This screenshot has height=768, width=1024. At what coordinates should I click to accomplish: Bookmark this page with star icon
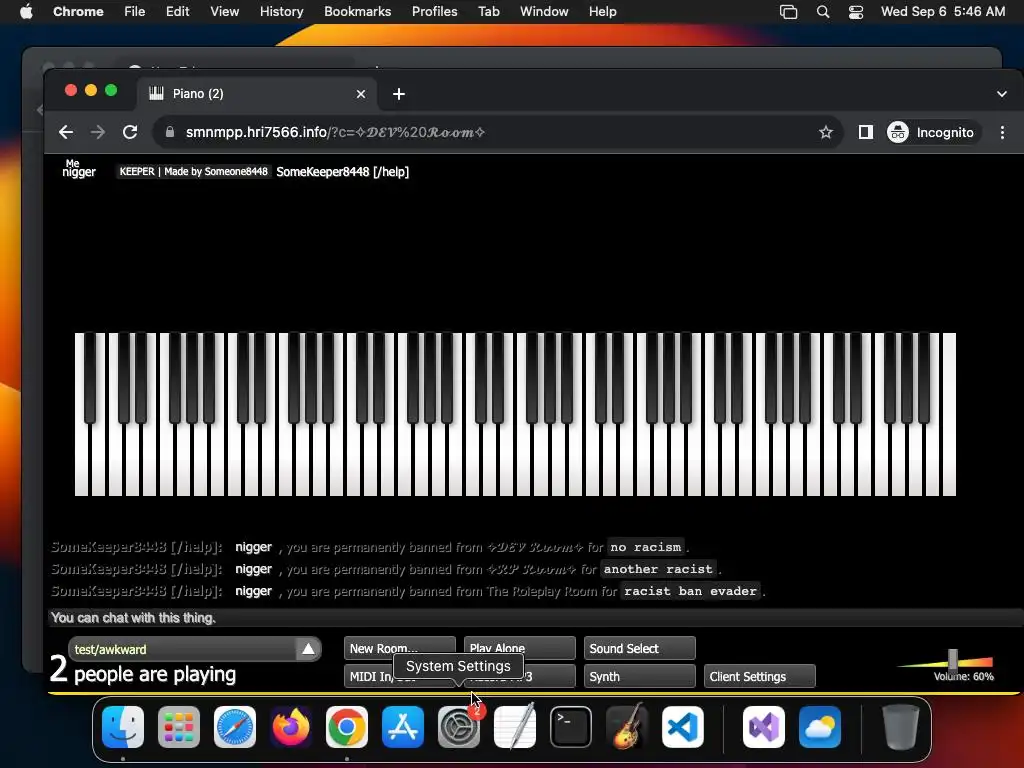[x=825, y=133]
